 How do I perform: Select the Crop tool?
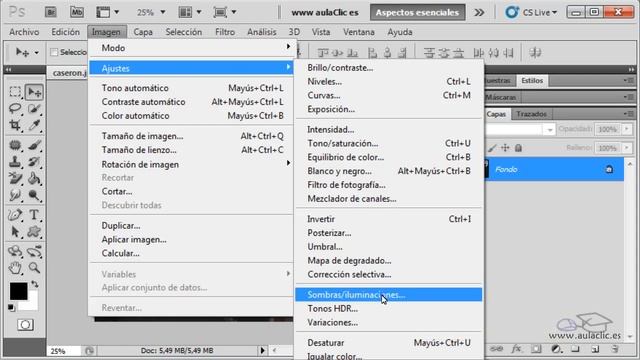pyautogui.click(x=15, y=125)
